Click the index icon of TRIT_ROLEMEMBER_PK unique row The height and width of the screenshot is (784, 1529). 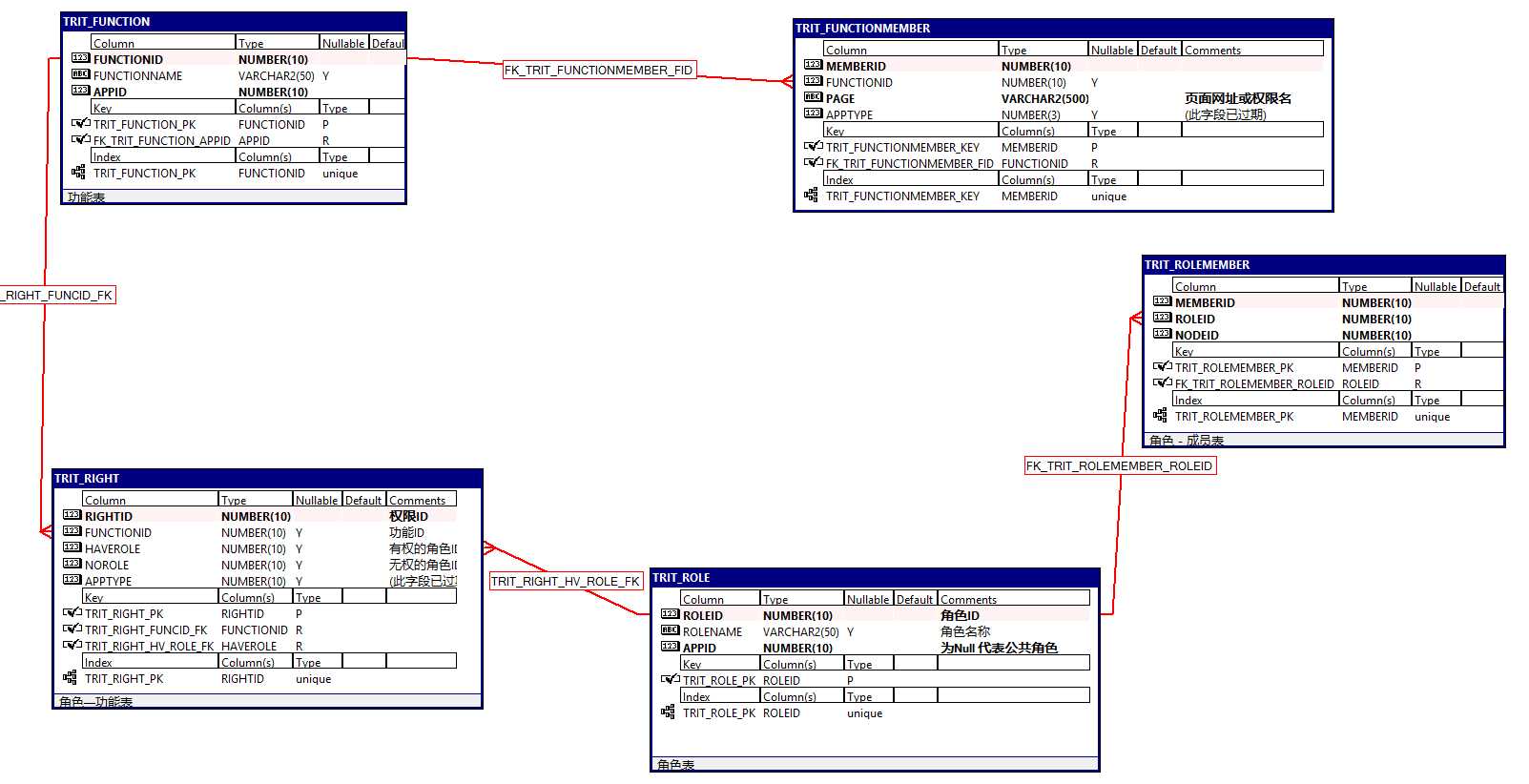coord(1161,416)
